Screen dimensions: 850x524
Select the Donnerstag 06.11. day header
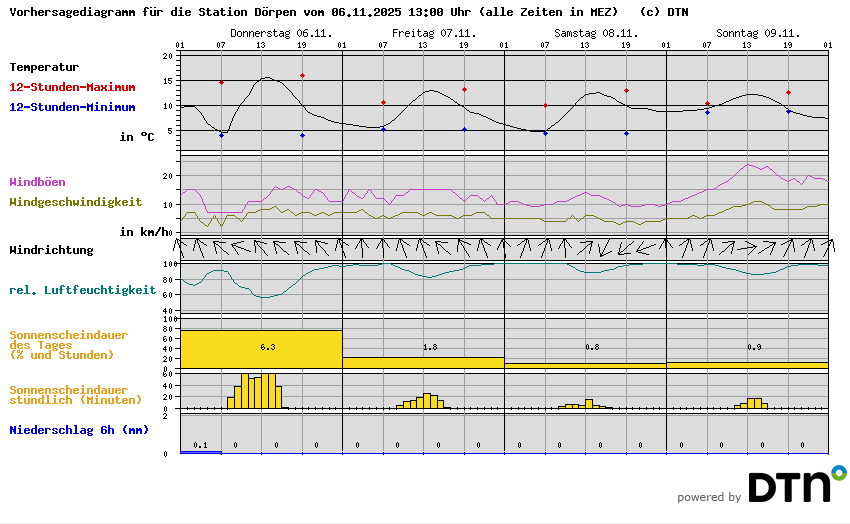click(267, 33)
